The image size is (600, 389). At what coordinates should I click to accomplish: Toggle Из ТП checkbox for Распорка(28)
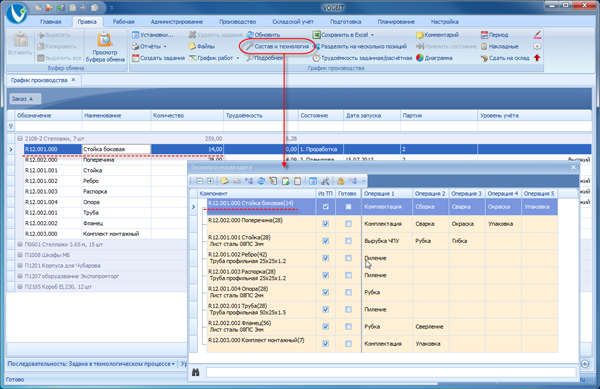click(326, 275)
